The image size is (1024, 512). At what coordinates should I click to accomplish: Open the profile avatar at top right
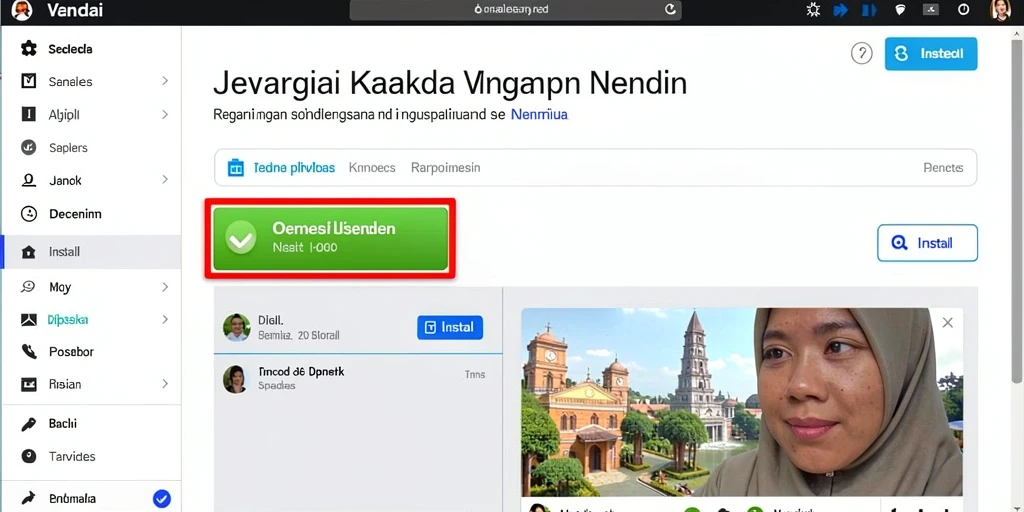click(1000, 10)
